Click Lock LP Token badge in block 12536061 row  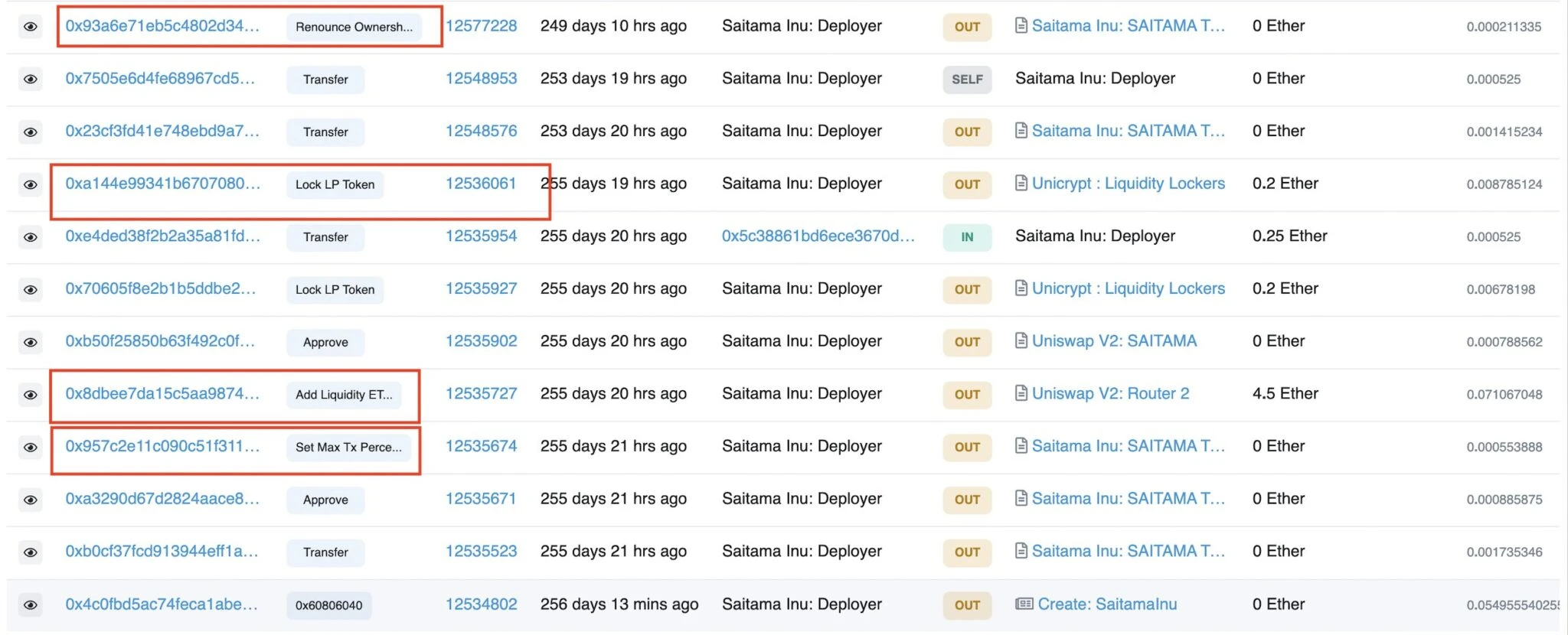pos(335,184)
